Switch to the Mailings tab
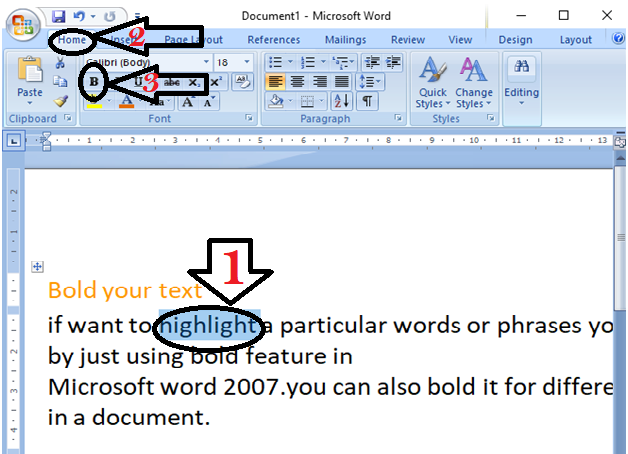628x454 pixels. pos(345,40)
